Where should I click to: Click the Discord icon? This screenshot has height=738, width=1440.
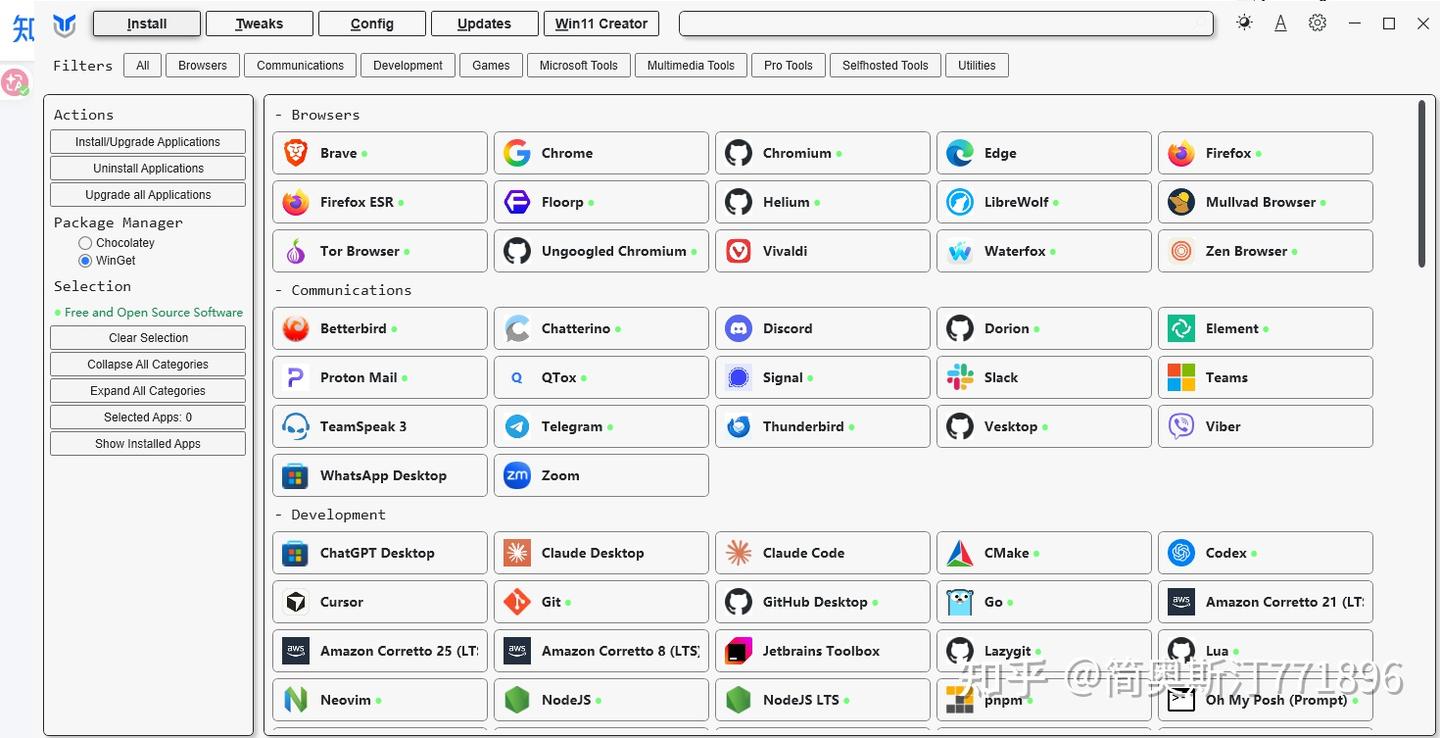739,328
